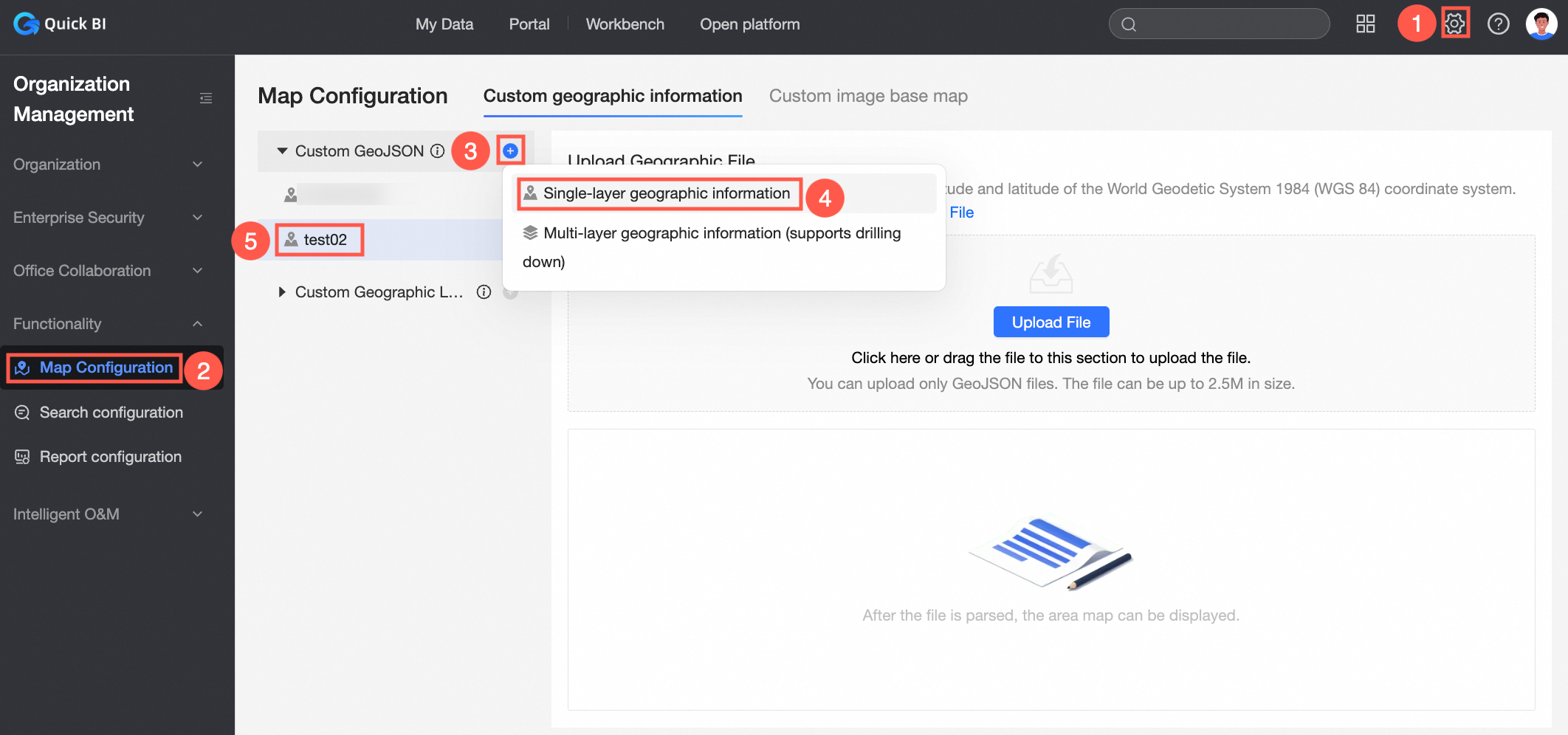Open Search configuration in sidebar
1568x735 pixels.
pos(111,413)
